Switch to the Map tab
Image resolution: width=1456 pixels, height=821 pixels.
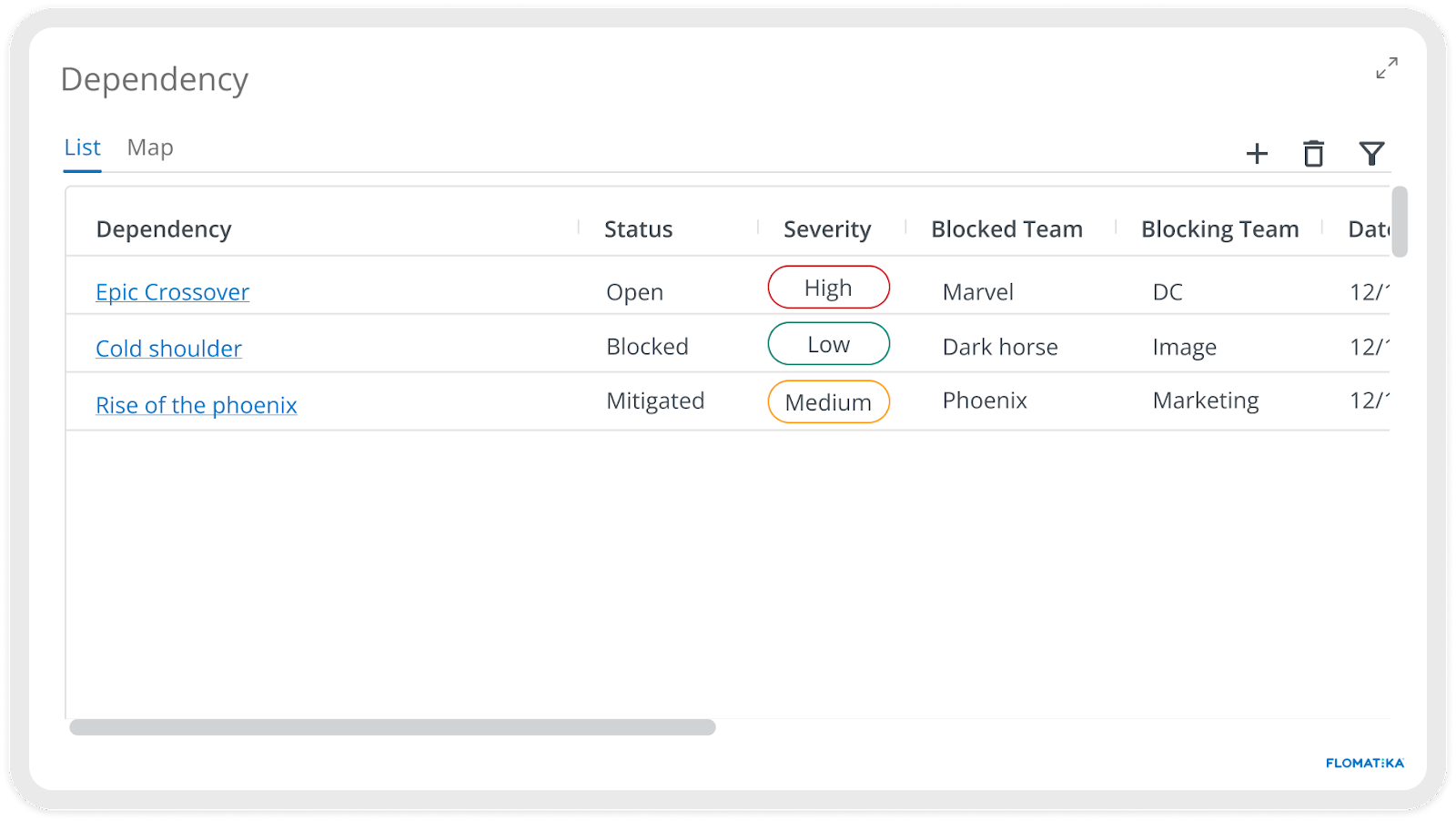click(150, 147)
